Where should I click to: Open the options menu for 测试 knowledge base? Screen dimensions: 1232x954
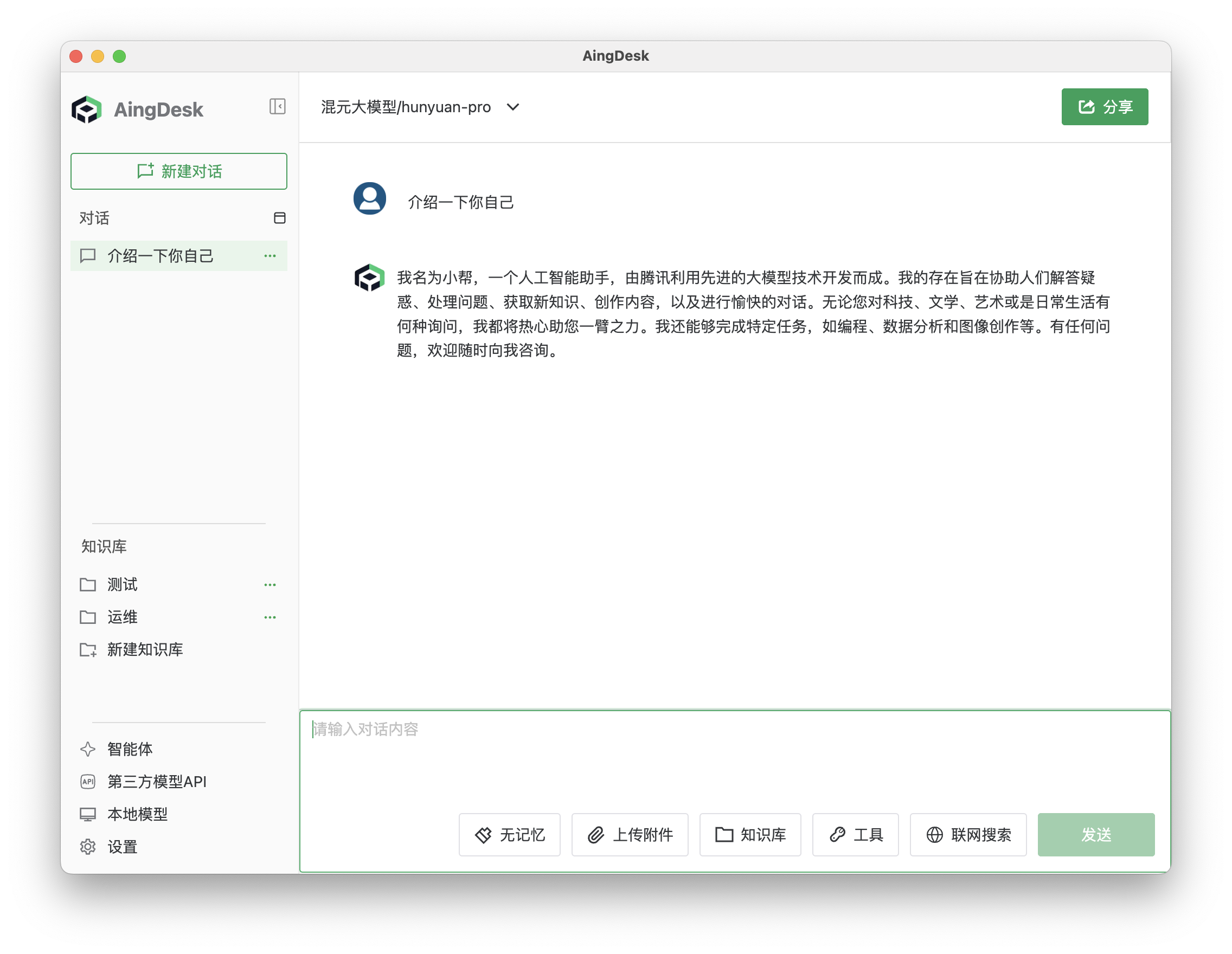tap(269, 585)
